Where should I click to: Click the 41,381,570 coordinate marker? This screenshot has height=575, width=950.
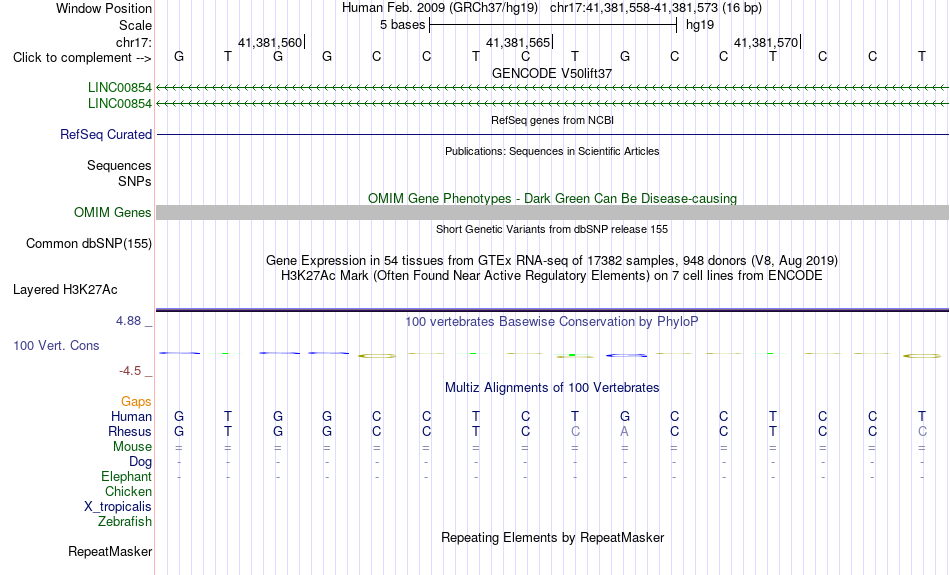(766, 42)
